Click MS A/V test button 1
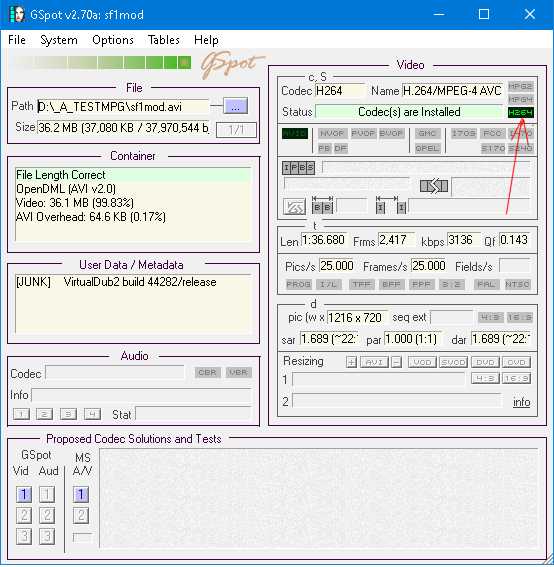This screenshot has width=554, height=567. tap(81, 494)
